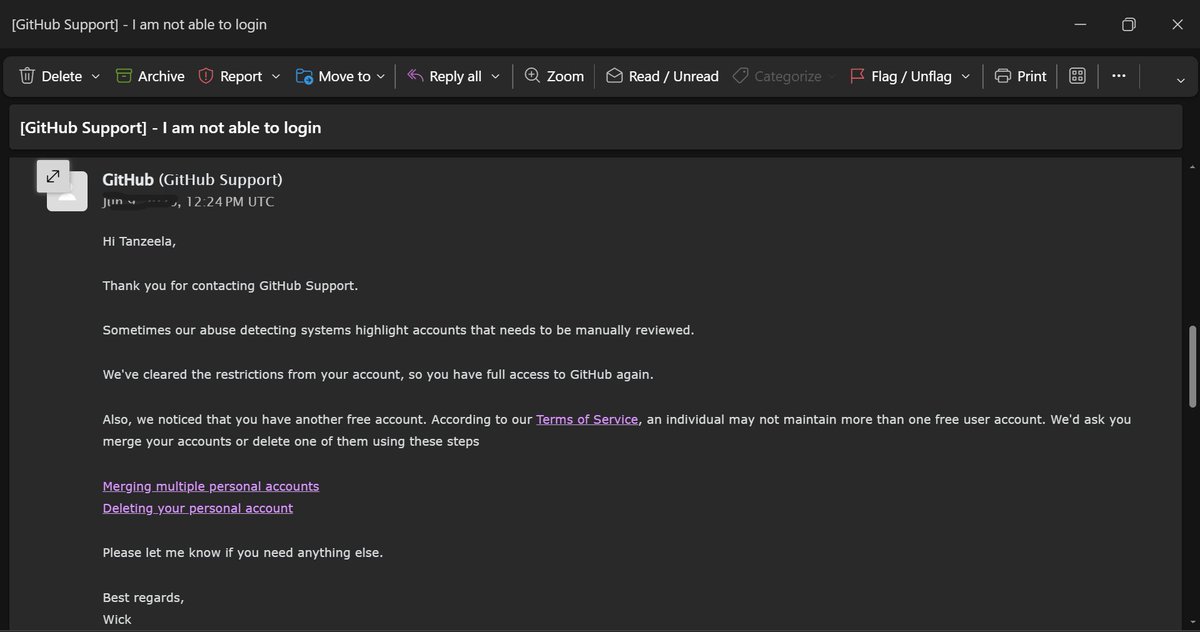Image resolution: width=1200 pixels, height=632 pixels.
Task: Expand the Categorize dropdown arrow
Action: point(831,77)
